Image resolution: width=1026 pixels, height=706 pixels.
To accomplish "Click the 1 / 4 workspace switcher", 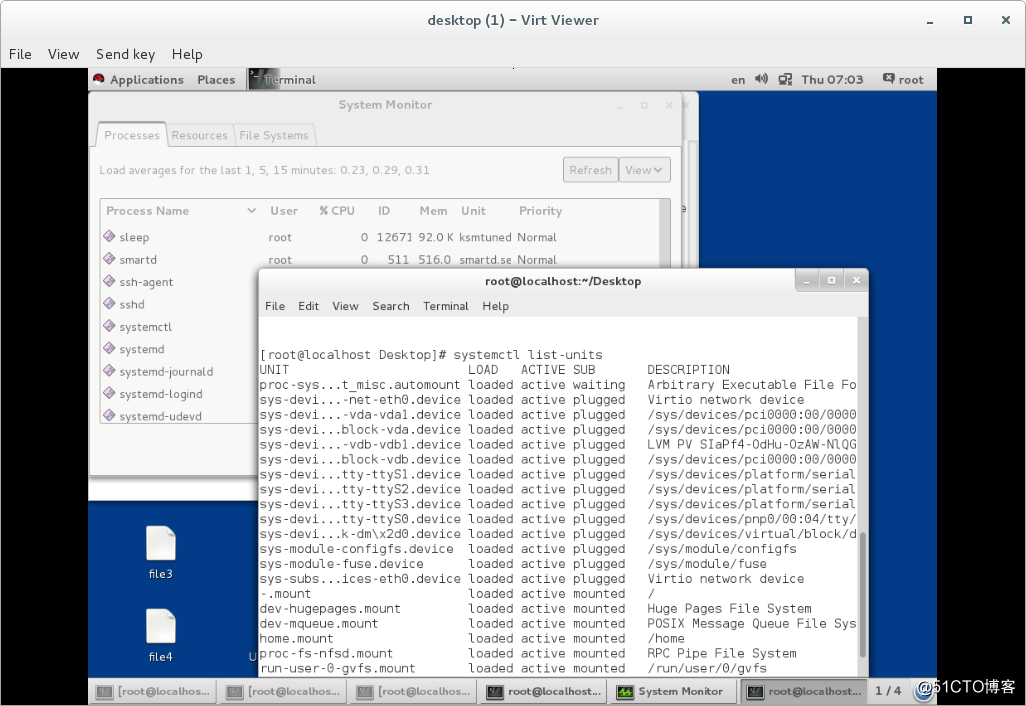I will pyautogui.click(x=888, y=691).
